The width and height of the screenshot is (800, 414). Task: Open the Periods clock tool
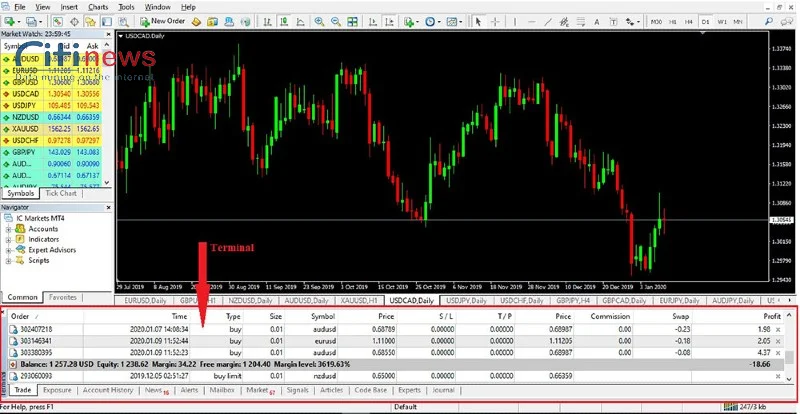coord(430,21)
